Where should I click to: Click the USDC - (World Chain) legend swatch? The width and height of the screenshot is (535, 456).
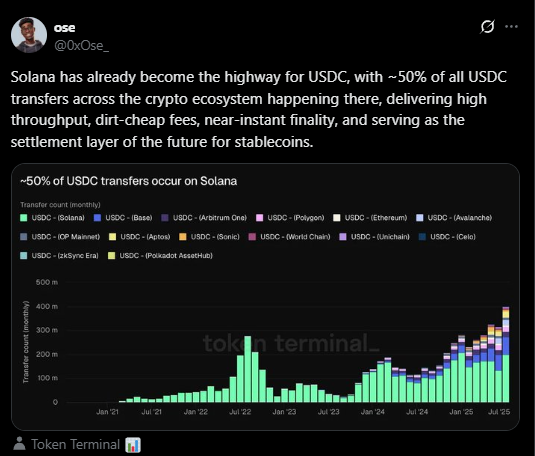click(x=252, y=237)
